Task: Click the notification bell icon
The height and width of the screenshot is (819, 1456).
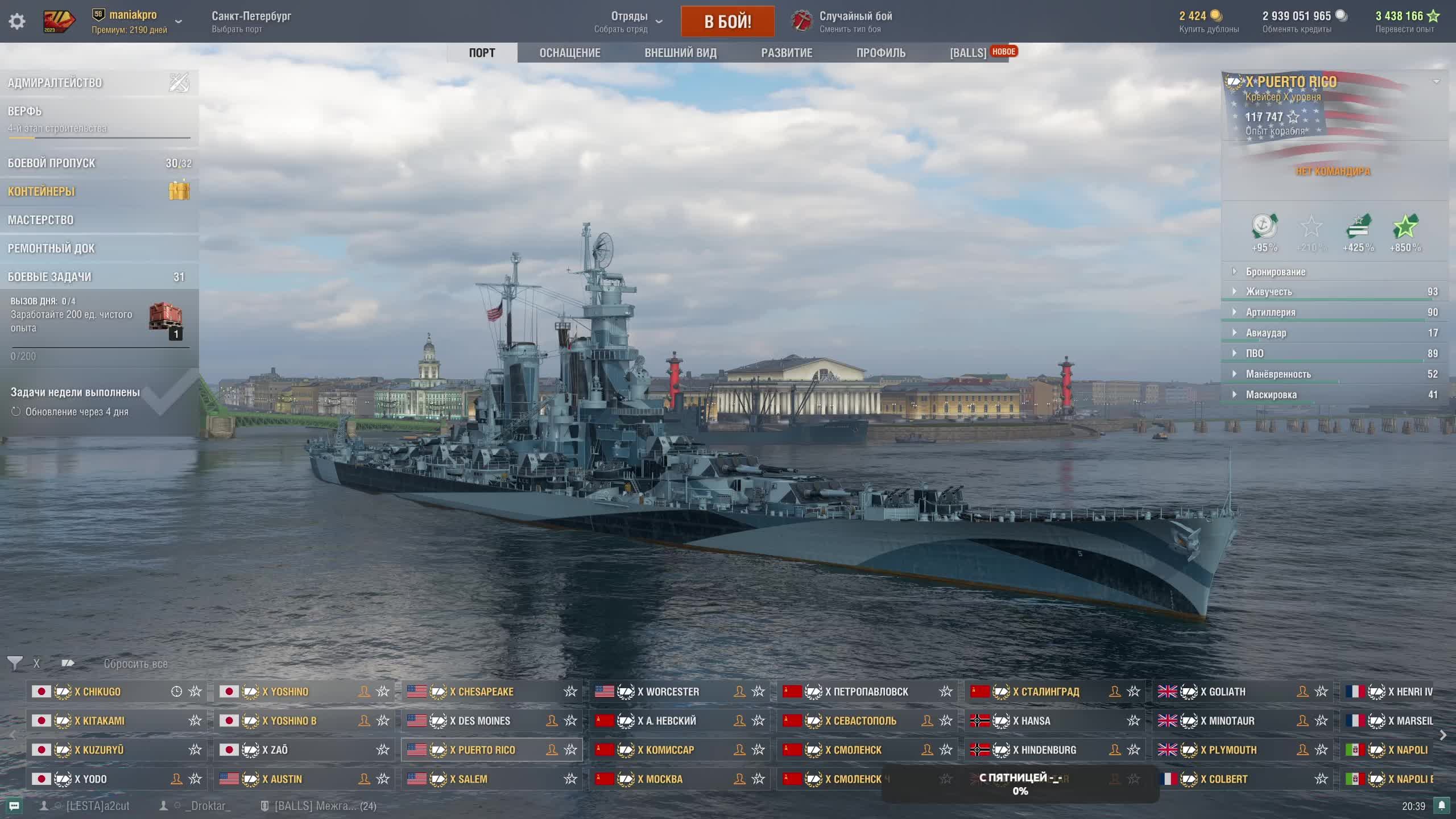Action: [1441, 806]
